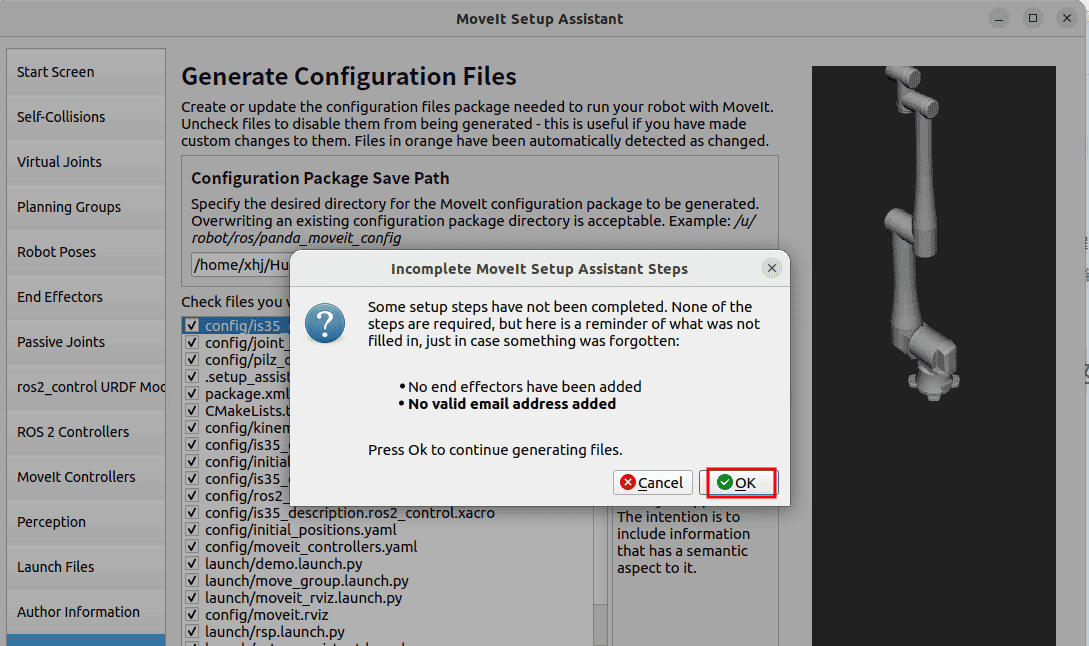
Task: Uncheck config/moveit.rviz checkbox
Action: tap(192, 615)
